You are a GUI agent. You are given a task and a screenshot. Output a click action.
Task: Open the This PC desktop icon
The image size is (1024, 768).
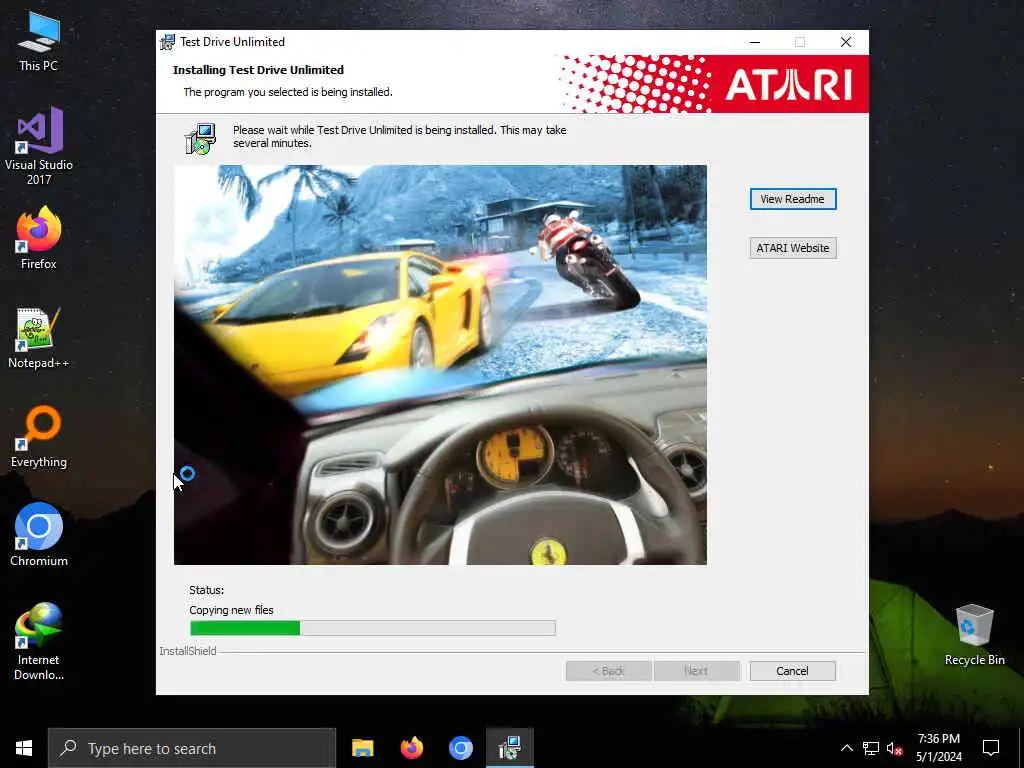(x=39, y=41)
